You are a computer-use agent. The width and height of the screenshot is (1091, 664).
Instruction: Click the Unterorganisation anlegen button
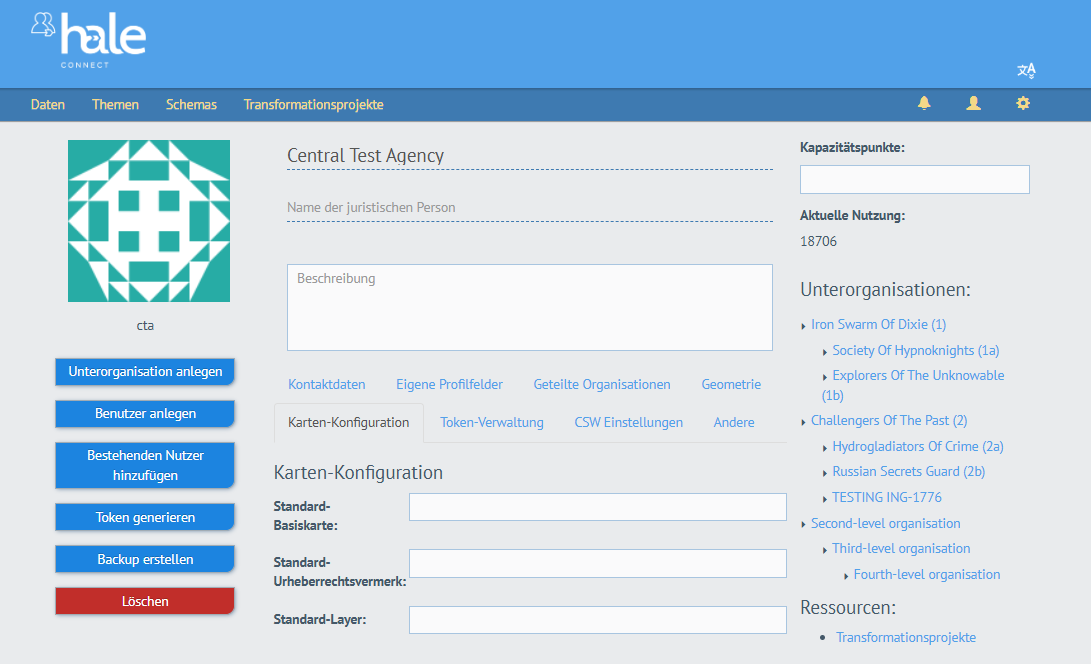click(145, 372)
